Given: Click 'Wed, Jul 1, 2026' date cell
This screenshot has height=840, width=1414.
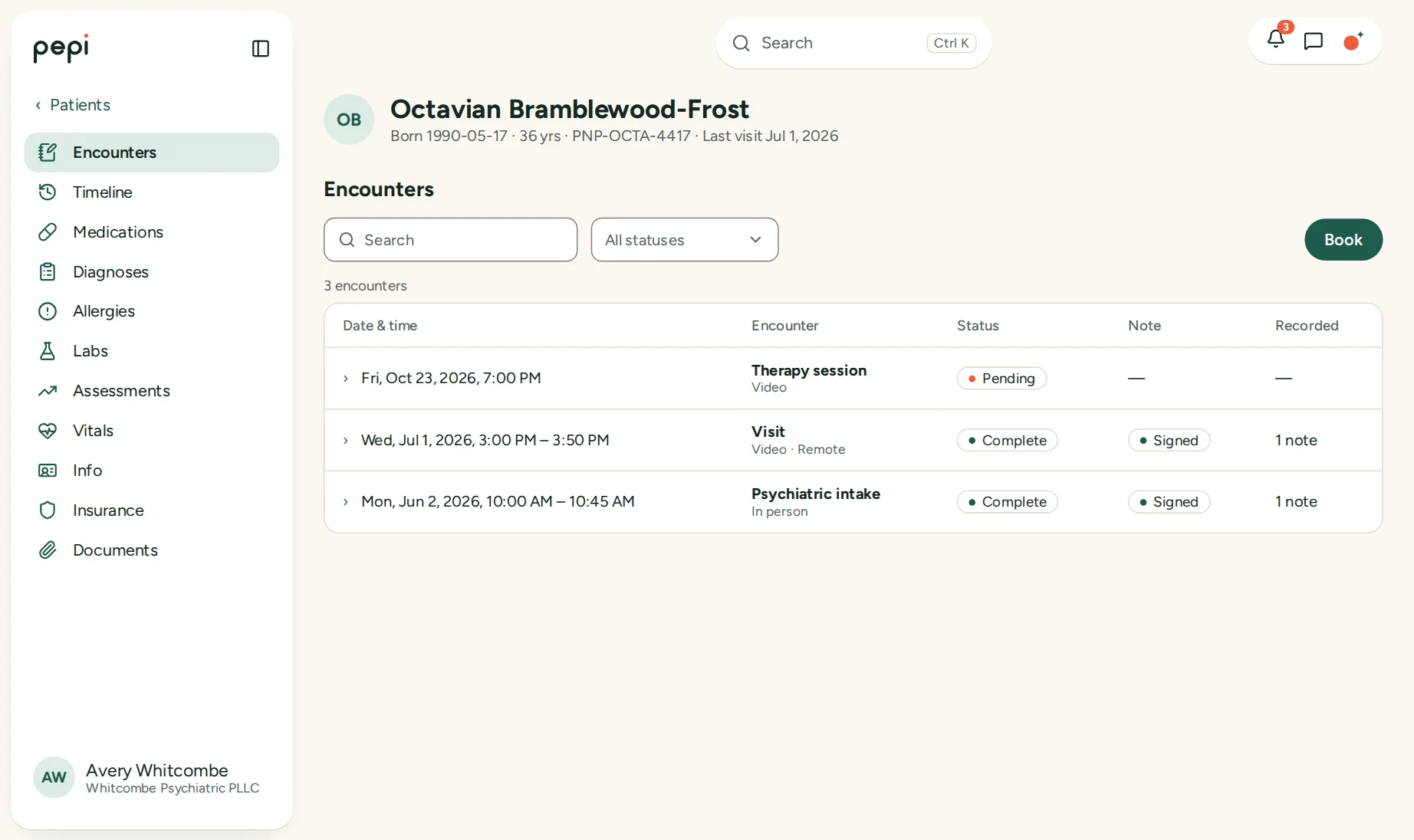Looking at the screenshot, I should (x=485, y=441).
